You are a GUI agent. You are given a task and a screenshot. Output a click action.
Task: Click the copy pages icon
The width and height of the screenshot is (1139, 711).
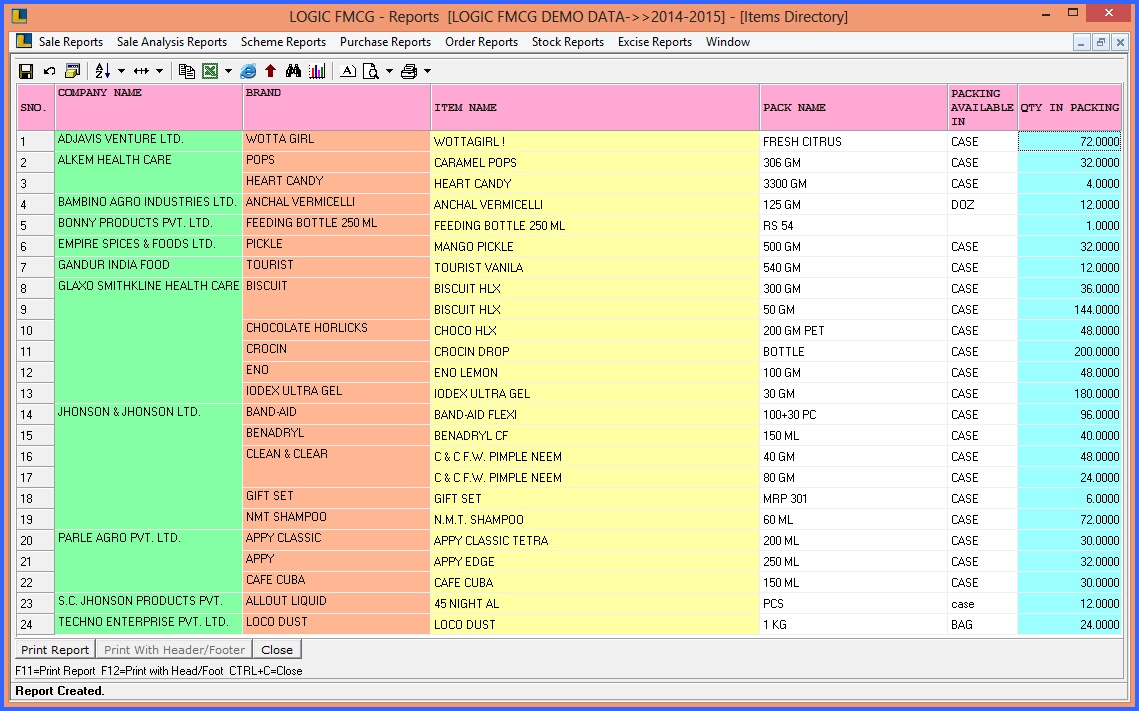[x=187, y=71]
